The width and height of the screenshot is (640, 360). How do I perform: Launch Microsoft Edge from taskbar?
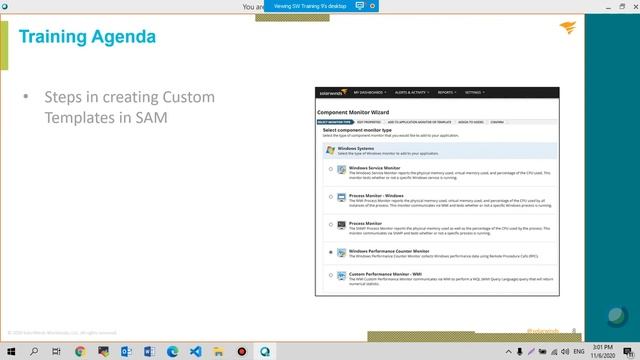coord(172,351)
